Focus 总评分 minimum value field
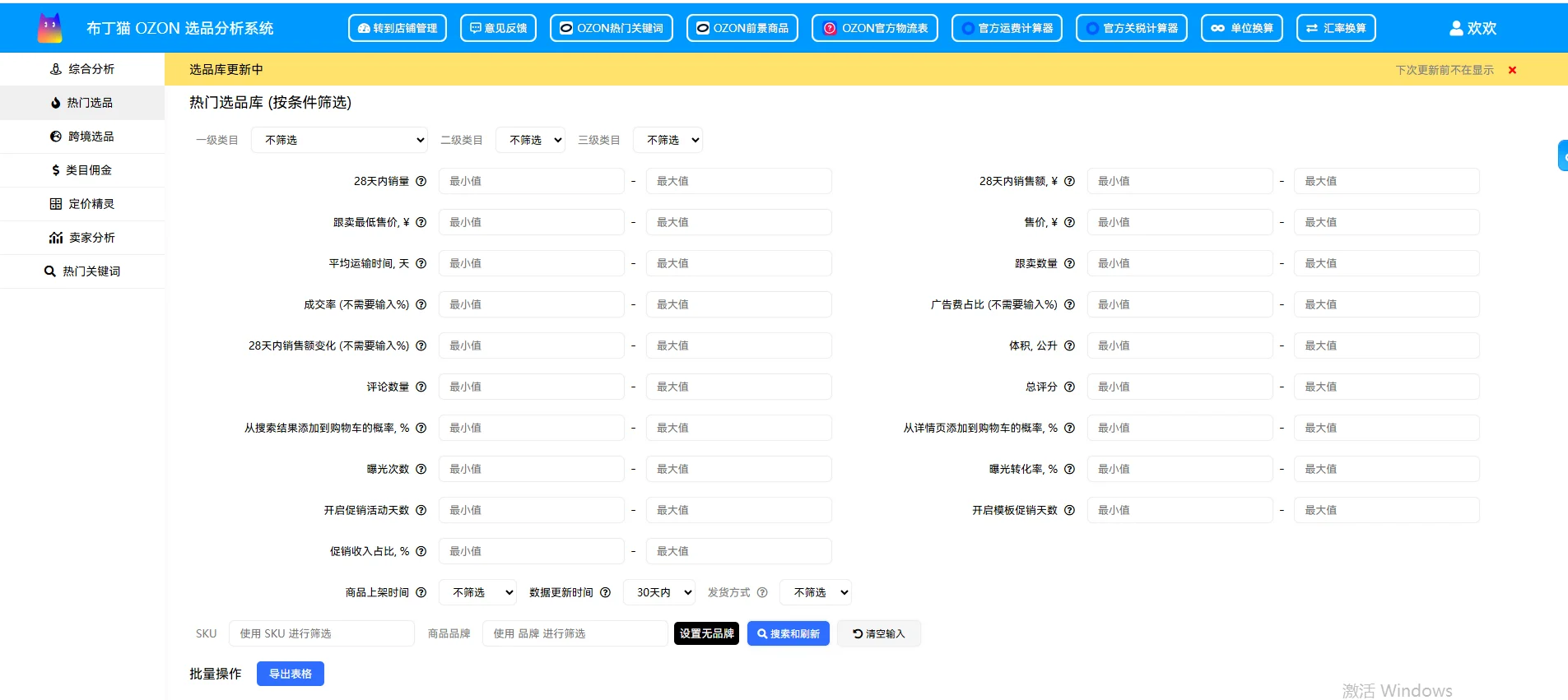1568x700 pixels. [1180, 387]
